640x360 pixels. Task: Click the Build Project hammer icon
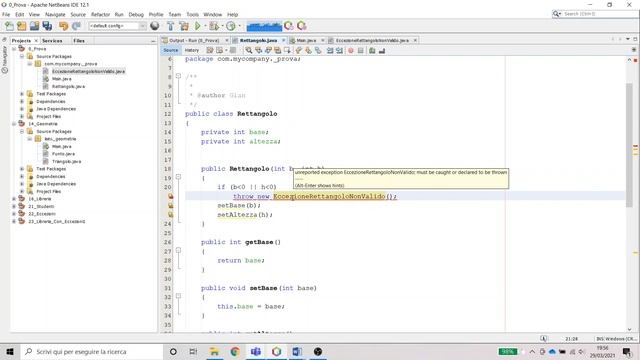[171, 26]
